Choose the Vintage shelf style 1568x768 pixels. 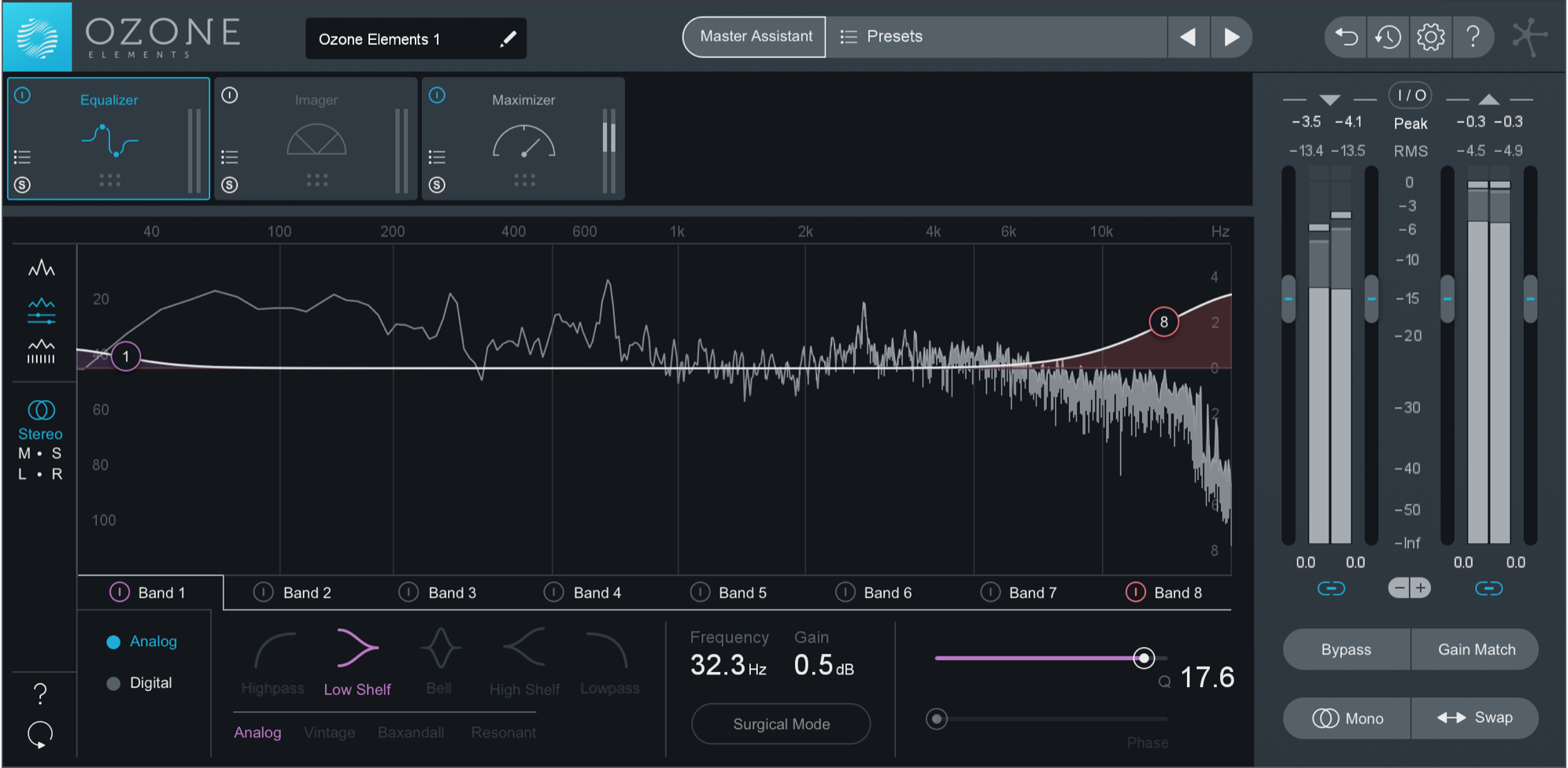point(329,733)
